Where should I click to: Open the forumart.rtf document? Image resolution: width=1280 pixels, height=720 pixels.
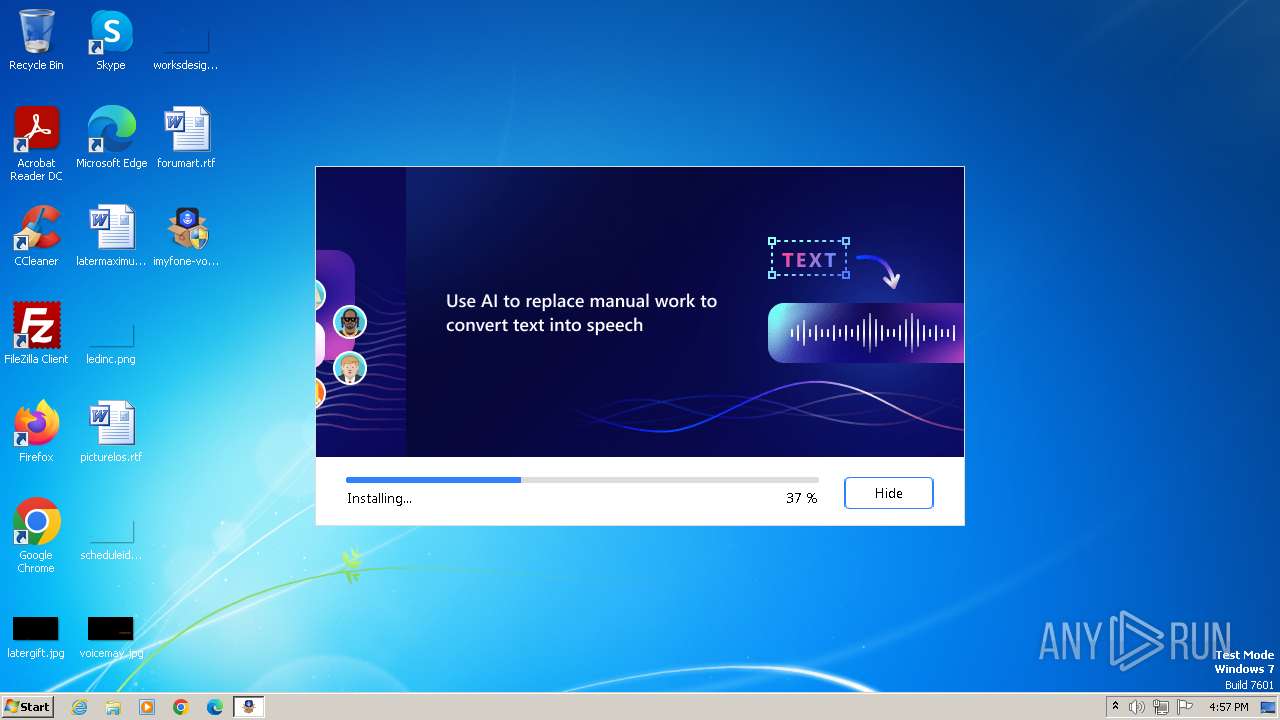click(186, 138)
